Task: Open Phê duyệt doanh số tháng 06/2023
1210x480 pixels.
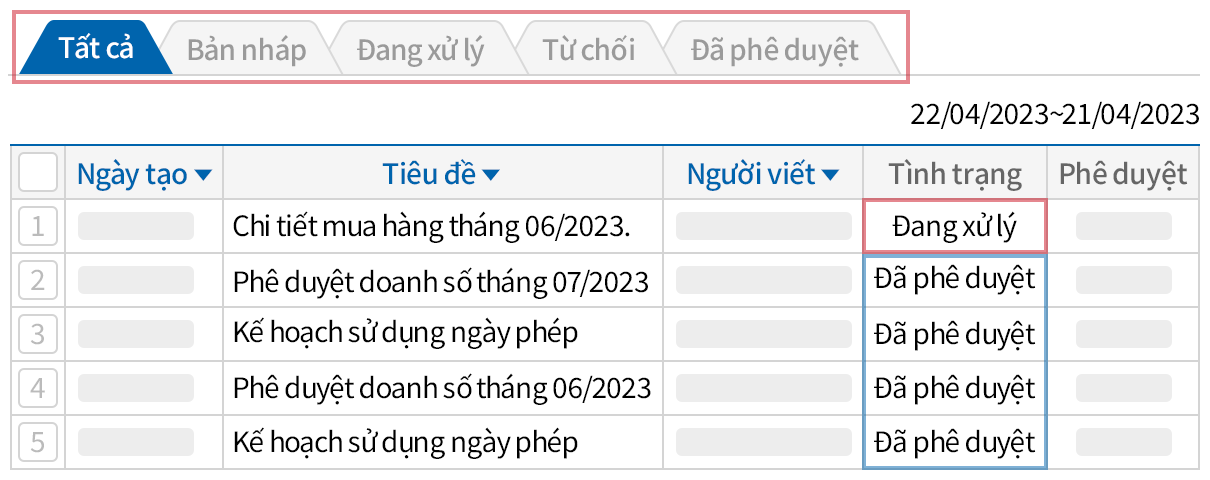Action: click(441, 387)
